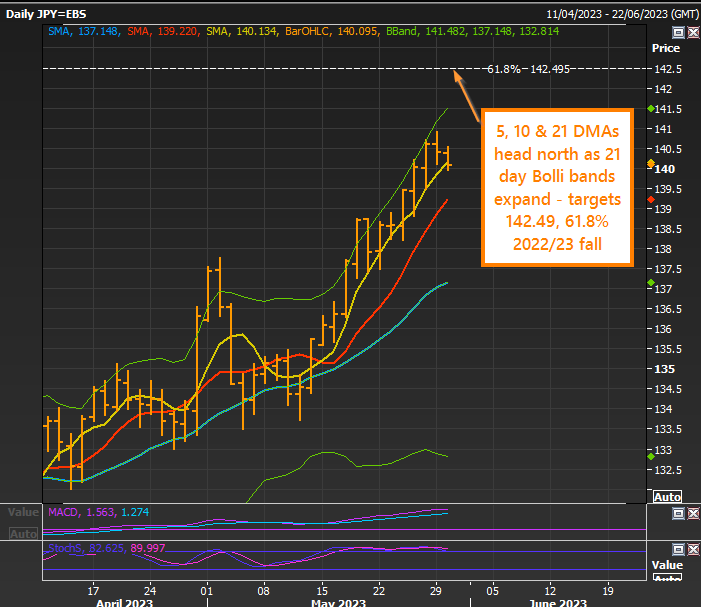The height and width of the screenshot is (607, 701).
Task: Select the BBand legend entry
Action: tap(472, 31)
